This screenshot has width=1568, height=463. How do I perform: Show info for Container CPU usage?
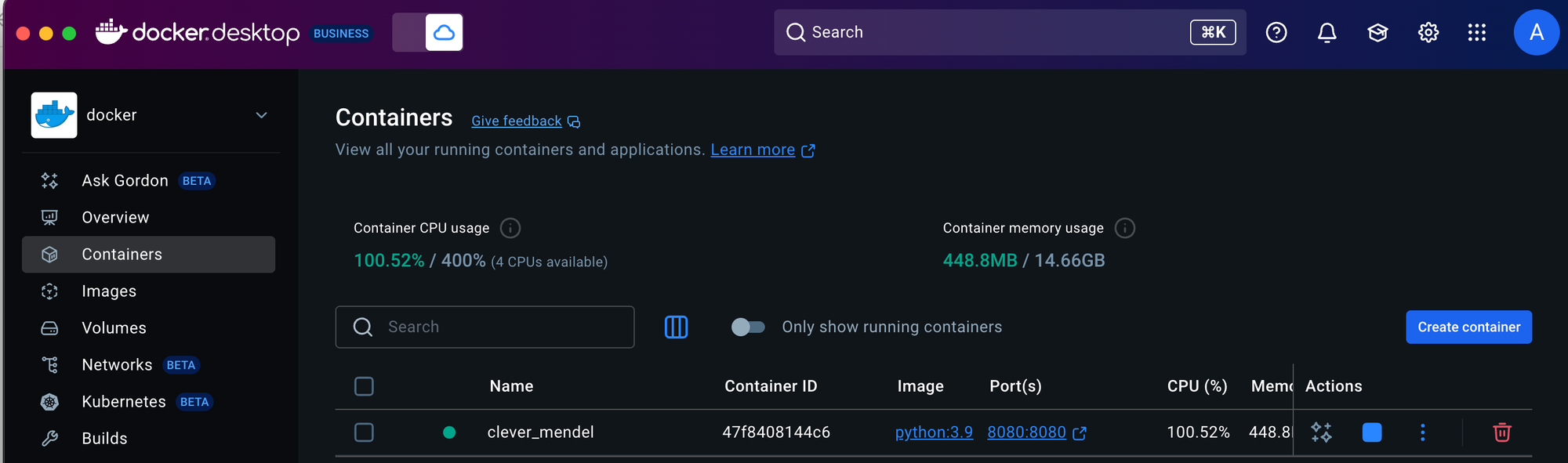click(x=510, y=228)
